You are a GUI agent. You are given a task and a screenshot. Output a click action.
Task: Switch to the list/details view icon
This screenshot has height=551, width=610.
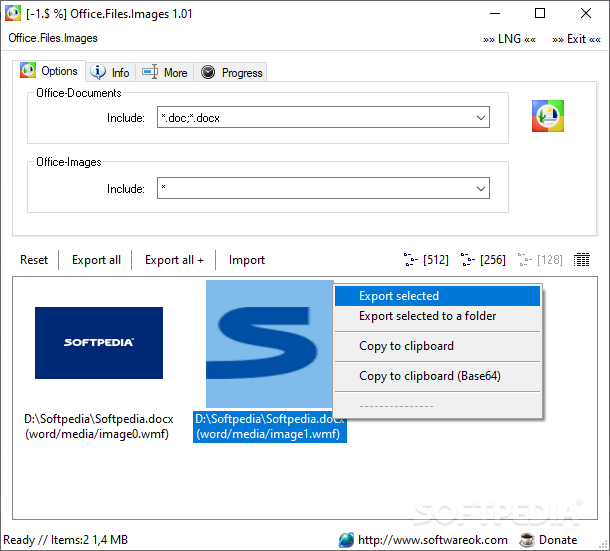tap(582, 260)
